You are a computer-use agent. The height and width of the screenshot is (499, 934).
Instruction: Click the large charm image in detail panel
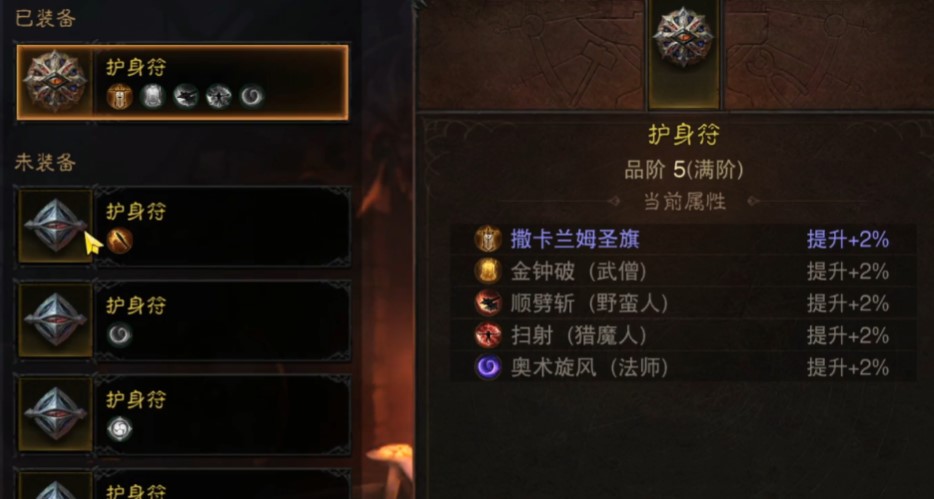[x=683, y=37]
